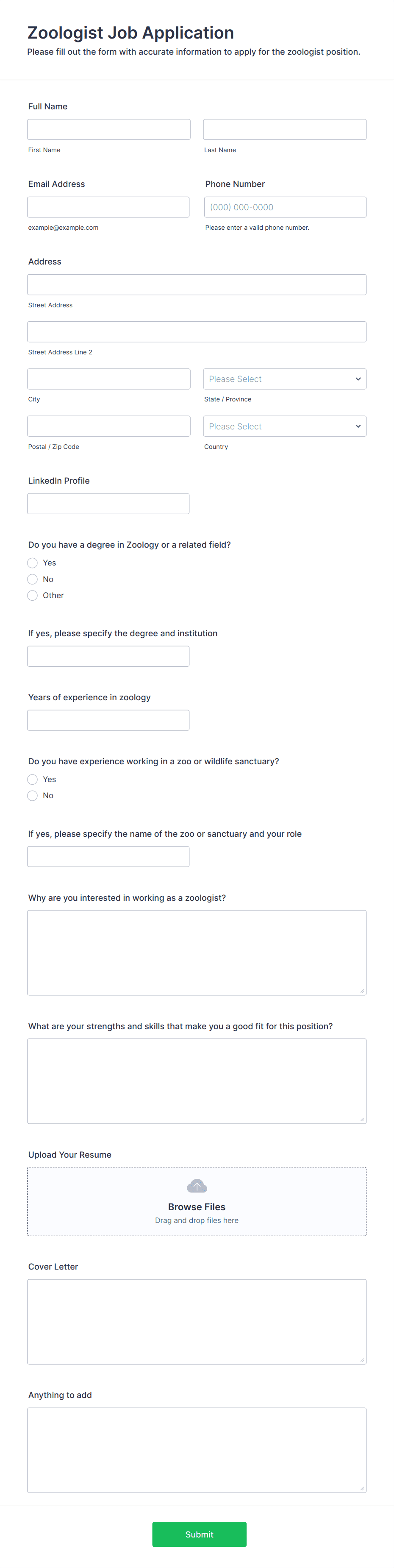
Task: Focus the City input field
Action: [108, 378]
